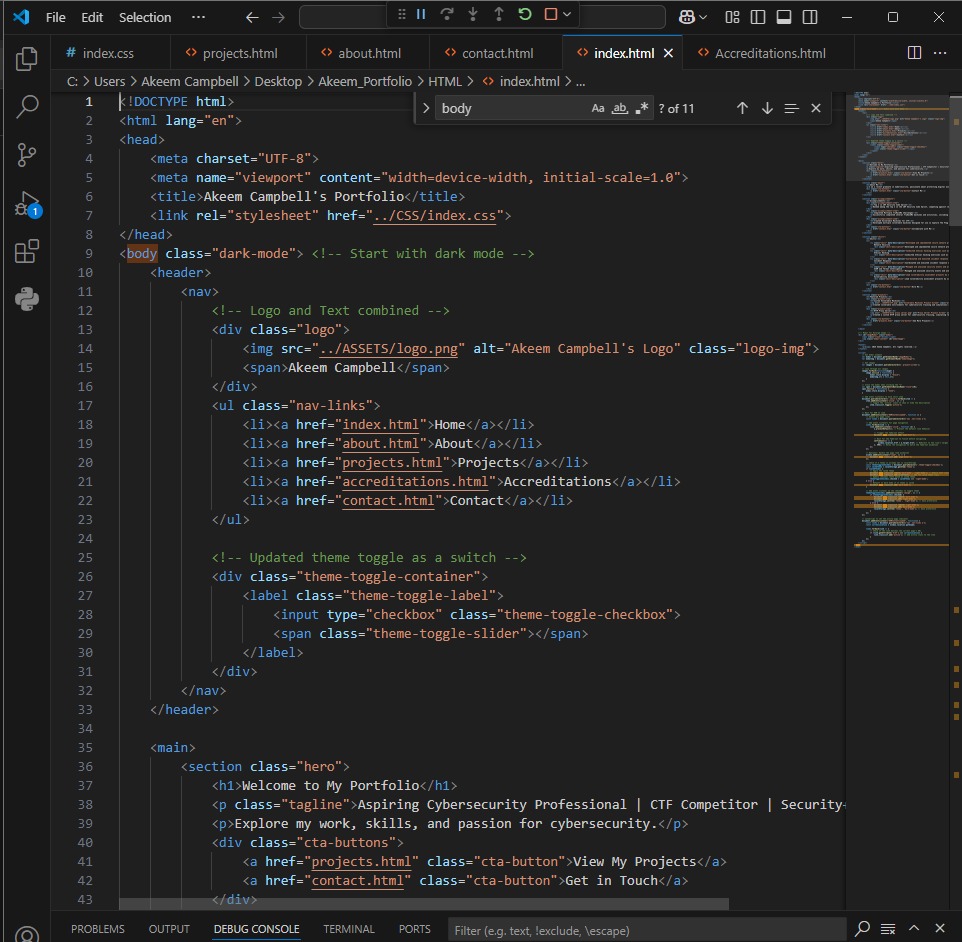Click the HTML folder breadcrumb

point(444,82)
